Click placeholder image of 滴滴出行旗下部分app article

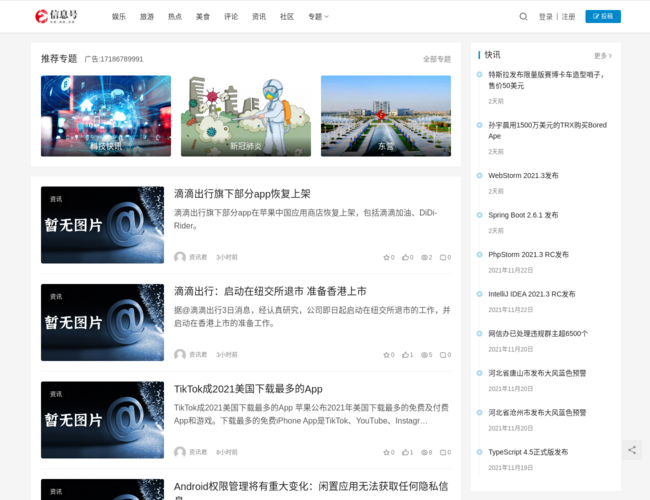[102, 225]
